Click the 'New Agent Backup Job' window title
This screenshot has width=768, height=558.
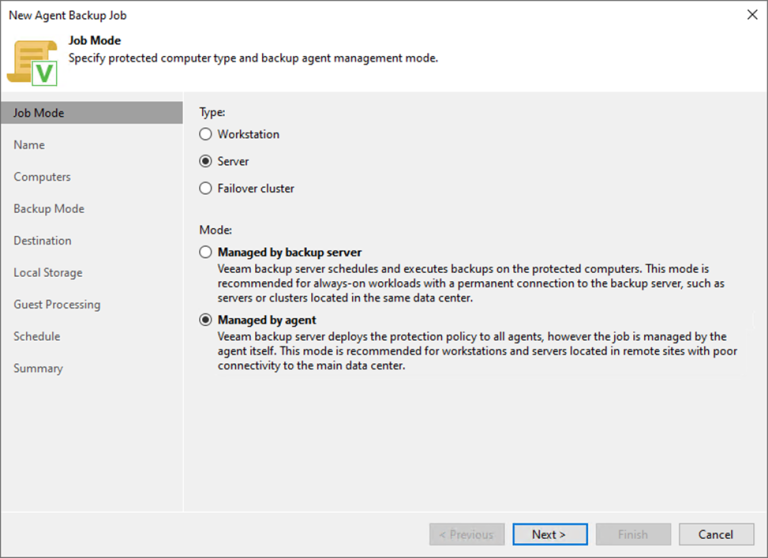pos(68,15)
